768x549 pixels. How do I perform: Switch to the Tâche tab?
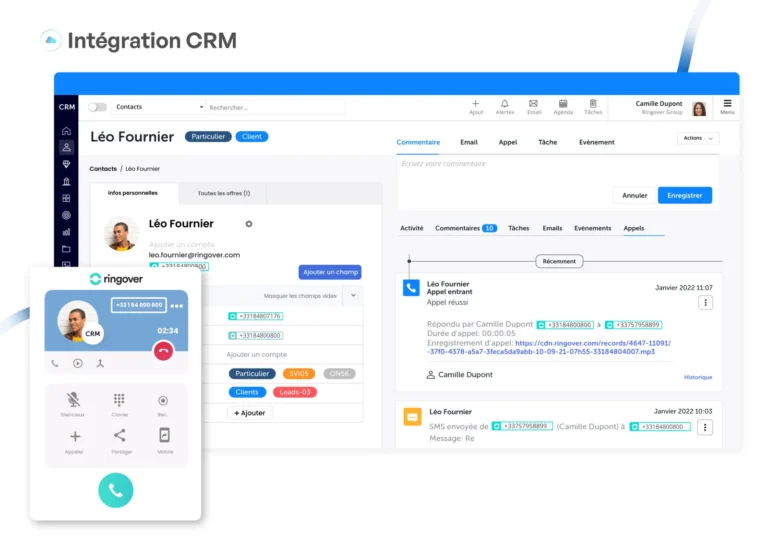tap(548, 143)
